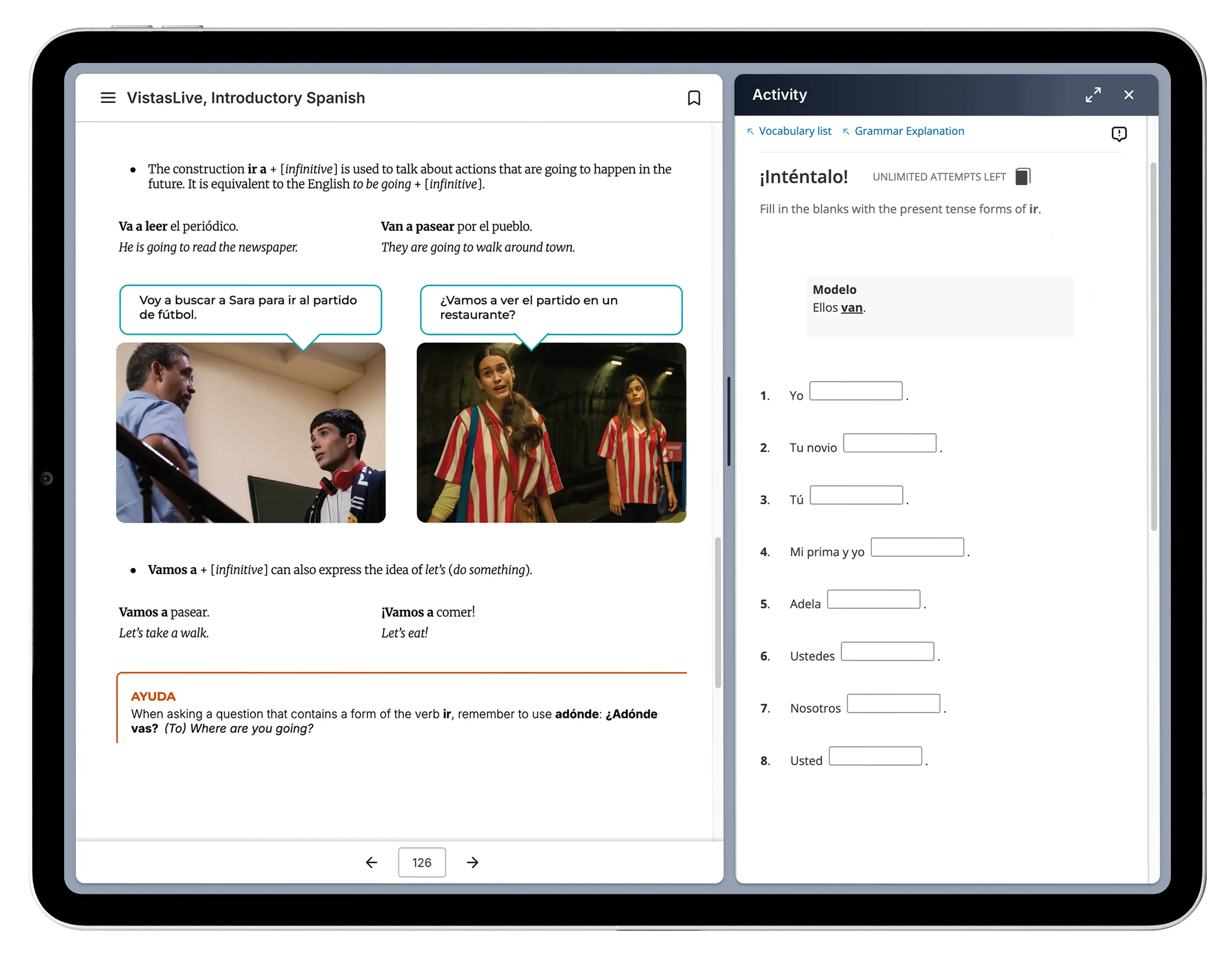Click the book icon next to attempts left
The height and width of the screenshot is (956, 1232).
(x=1023, y=177)
